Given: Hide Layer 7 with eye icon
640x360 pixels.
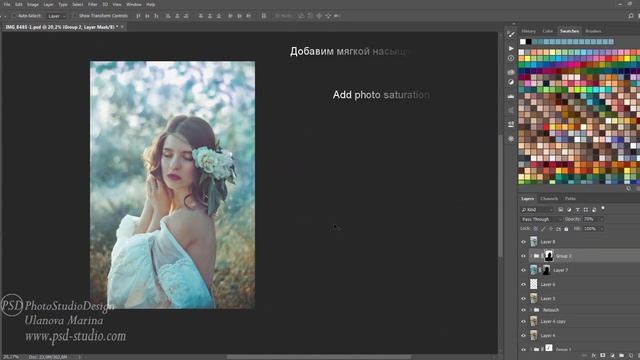Looking at the screenshot, I should [524, 270].
